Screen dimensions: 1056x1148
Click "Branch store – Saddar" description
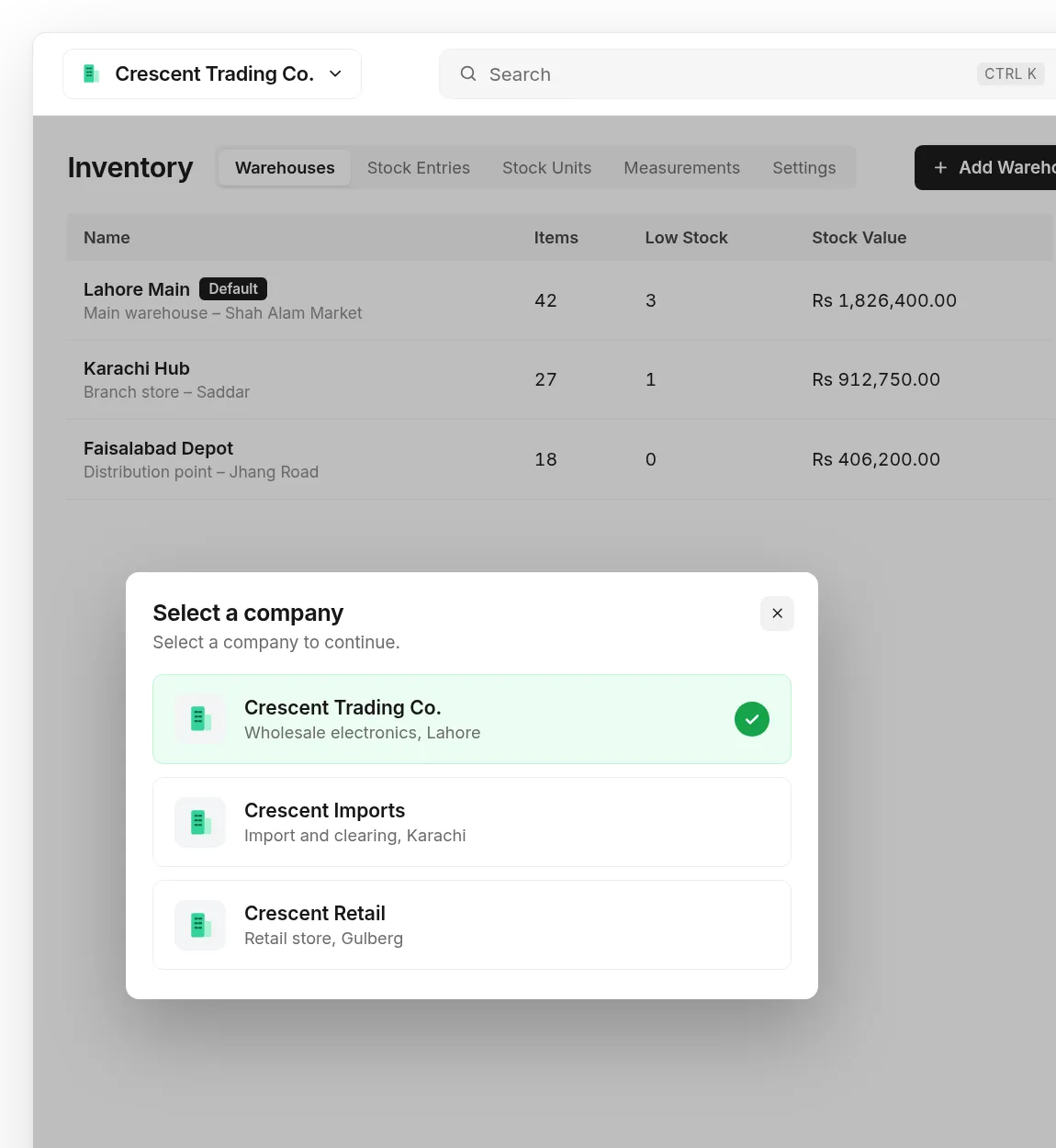166,392
